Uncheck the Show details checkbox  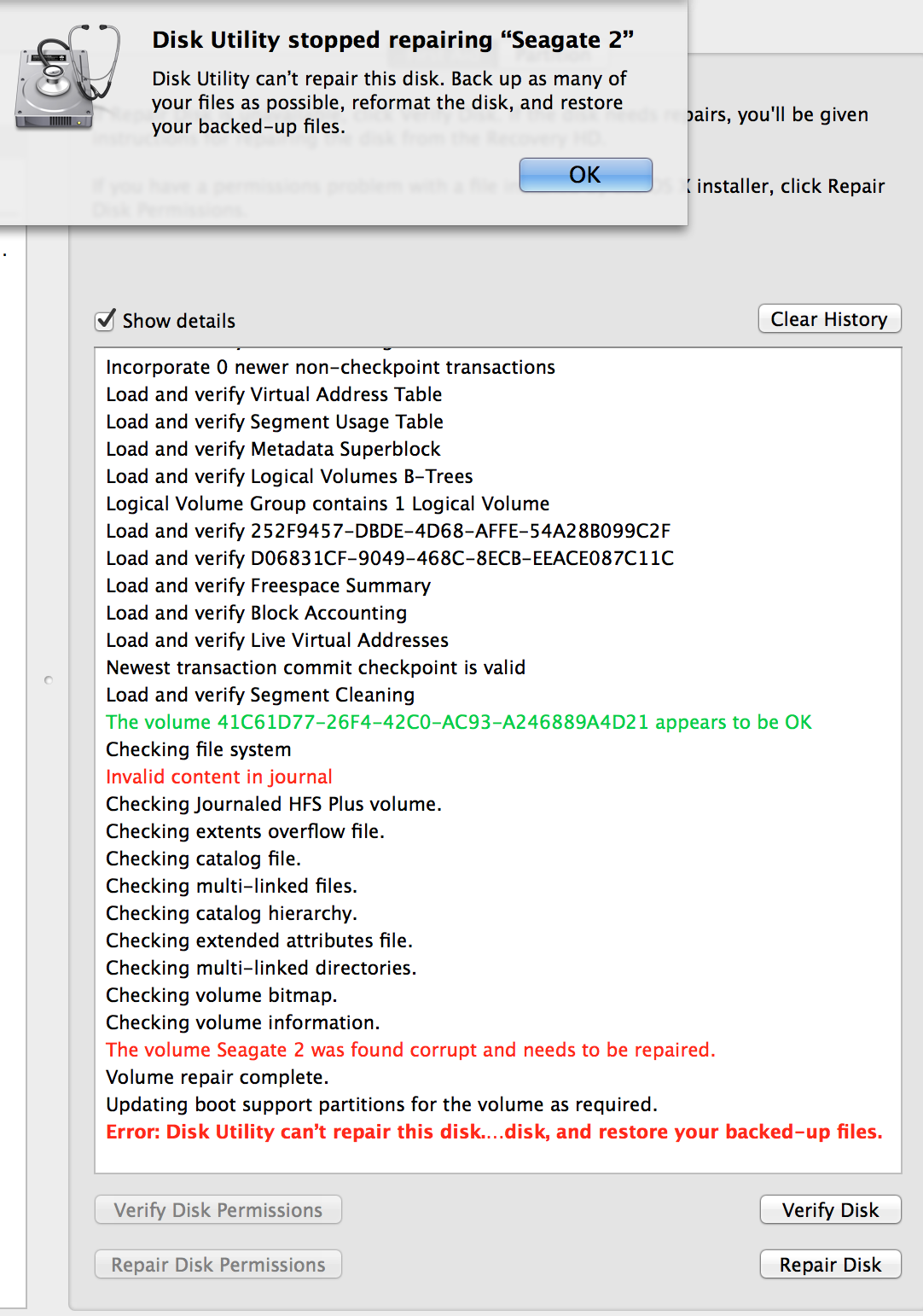click(x=105, y=320)
